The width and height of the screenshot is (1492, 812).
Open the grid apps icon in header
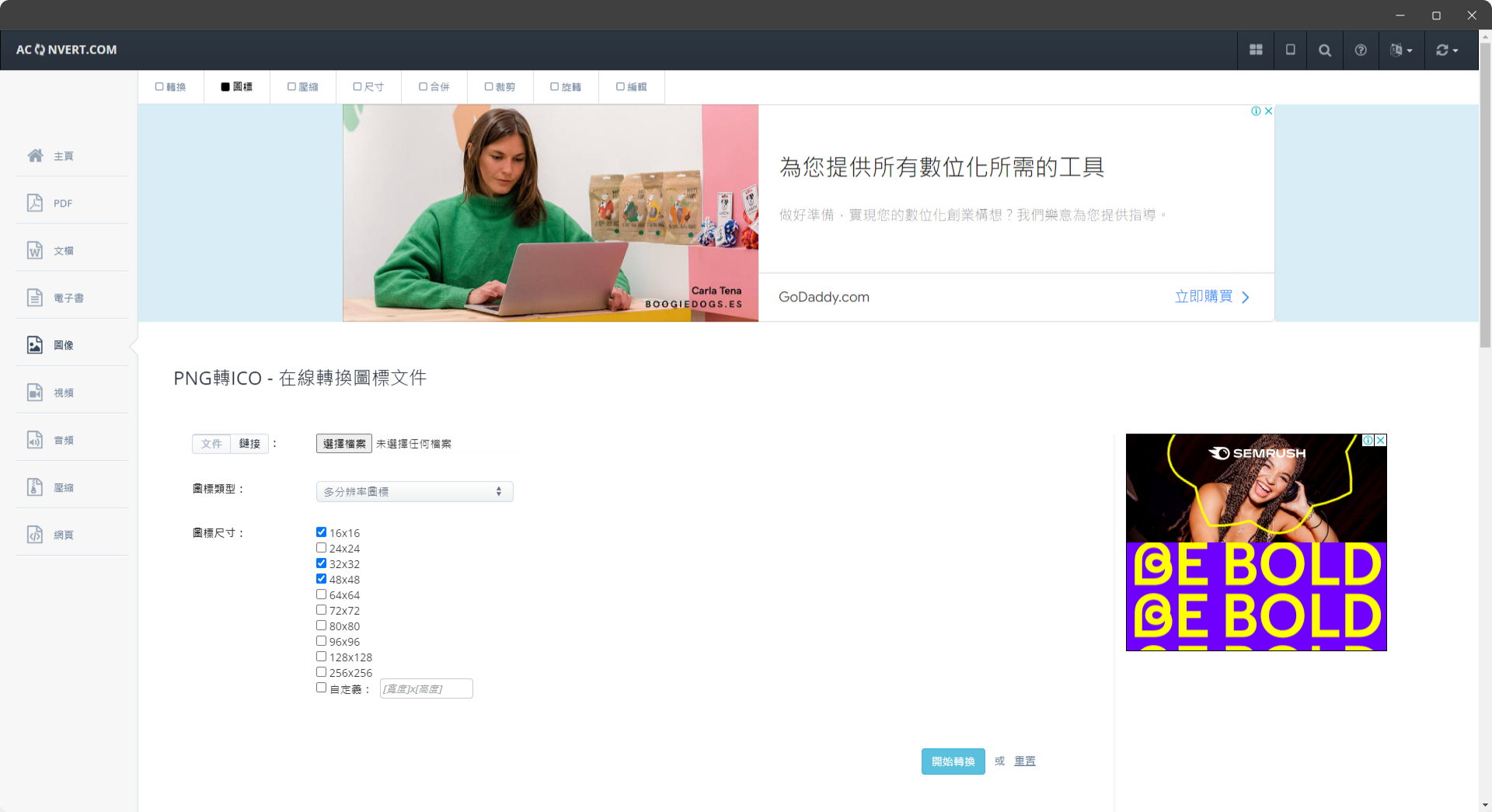[x=1256, y=50]
